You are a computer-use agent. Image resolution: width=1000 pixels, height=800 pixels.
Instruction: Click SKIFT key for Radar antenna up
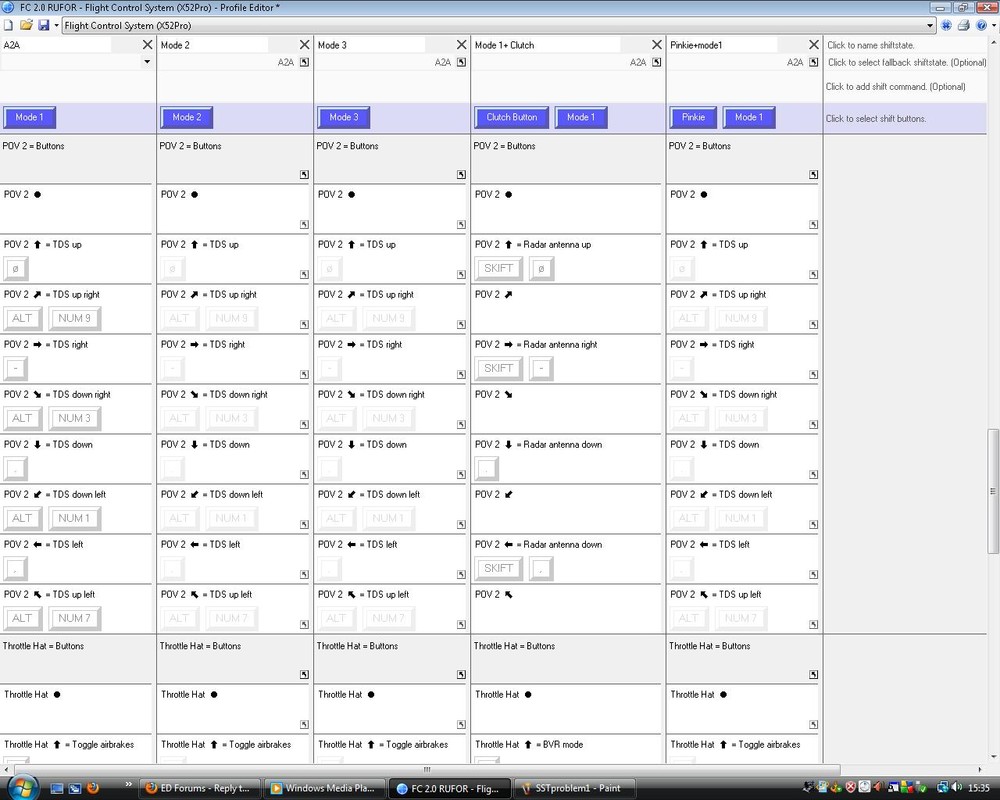pos(499,269)
